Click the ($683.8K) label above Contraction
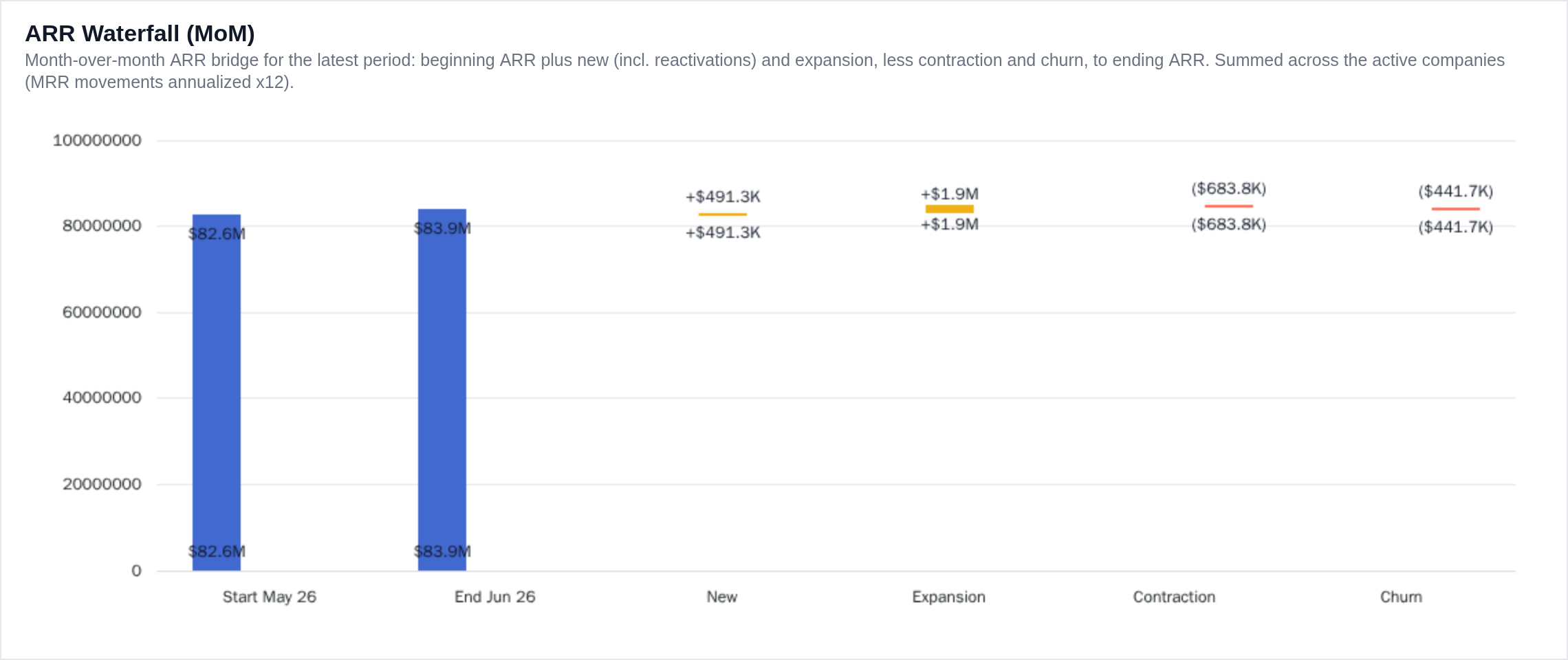This screenshot has height=660, width=1568. [x=1229, y=188]
